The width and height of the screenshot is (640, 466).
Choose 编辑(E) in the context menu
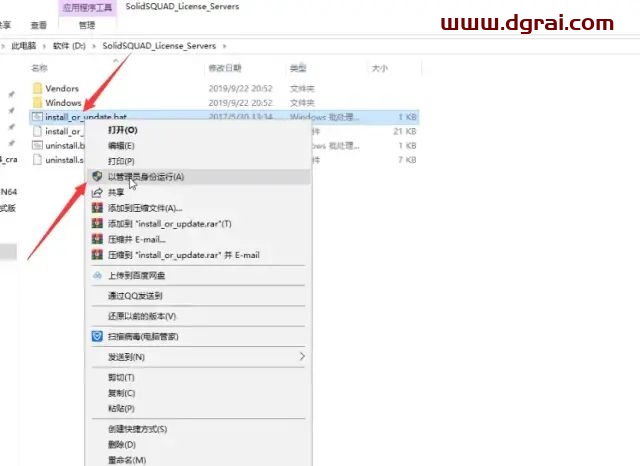pyautogui.click(x=198, y=145)
